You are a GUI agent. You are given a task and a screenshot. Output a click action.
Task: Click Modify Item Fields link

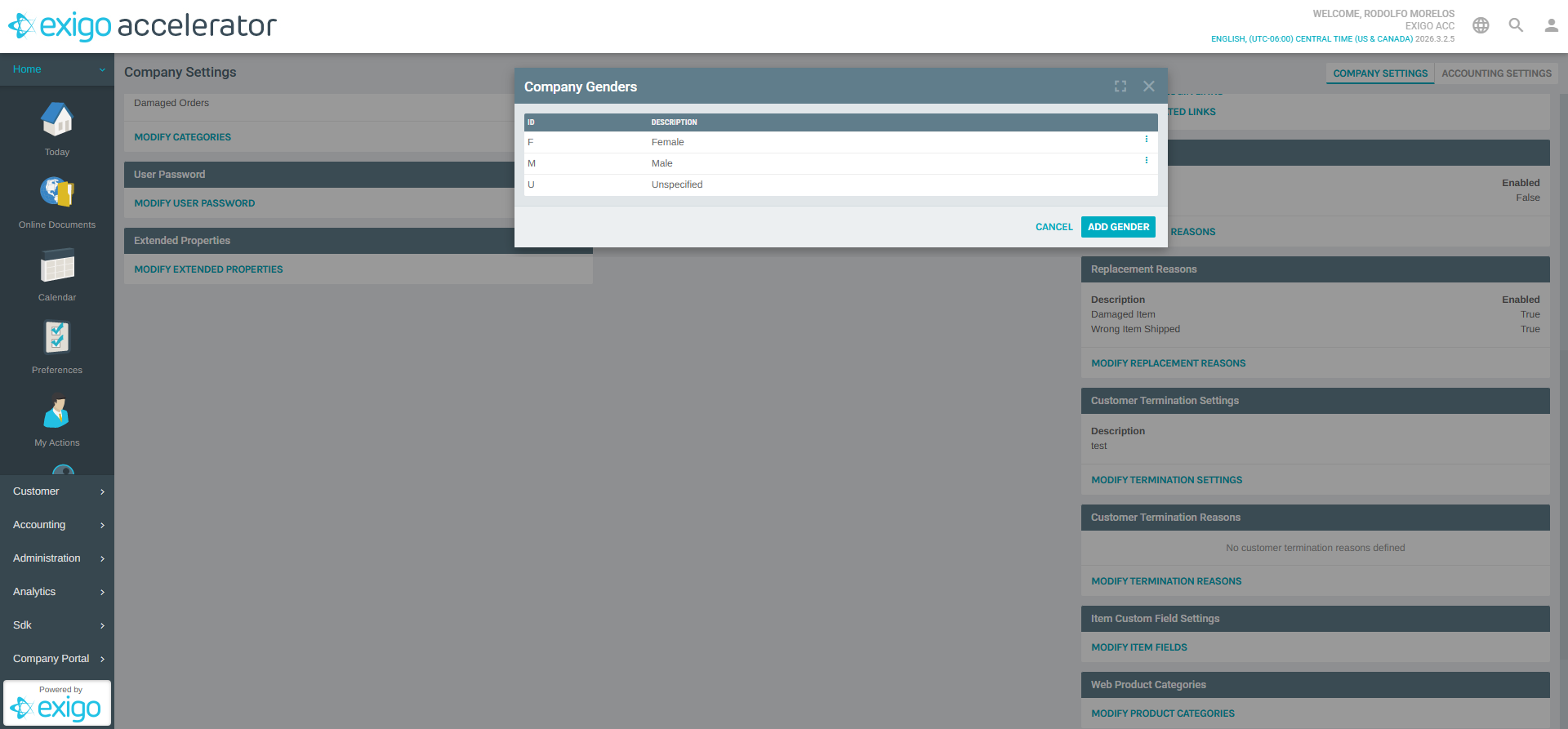pyautogui.click(x=1139, y=647)
